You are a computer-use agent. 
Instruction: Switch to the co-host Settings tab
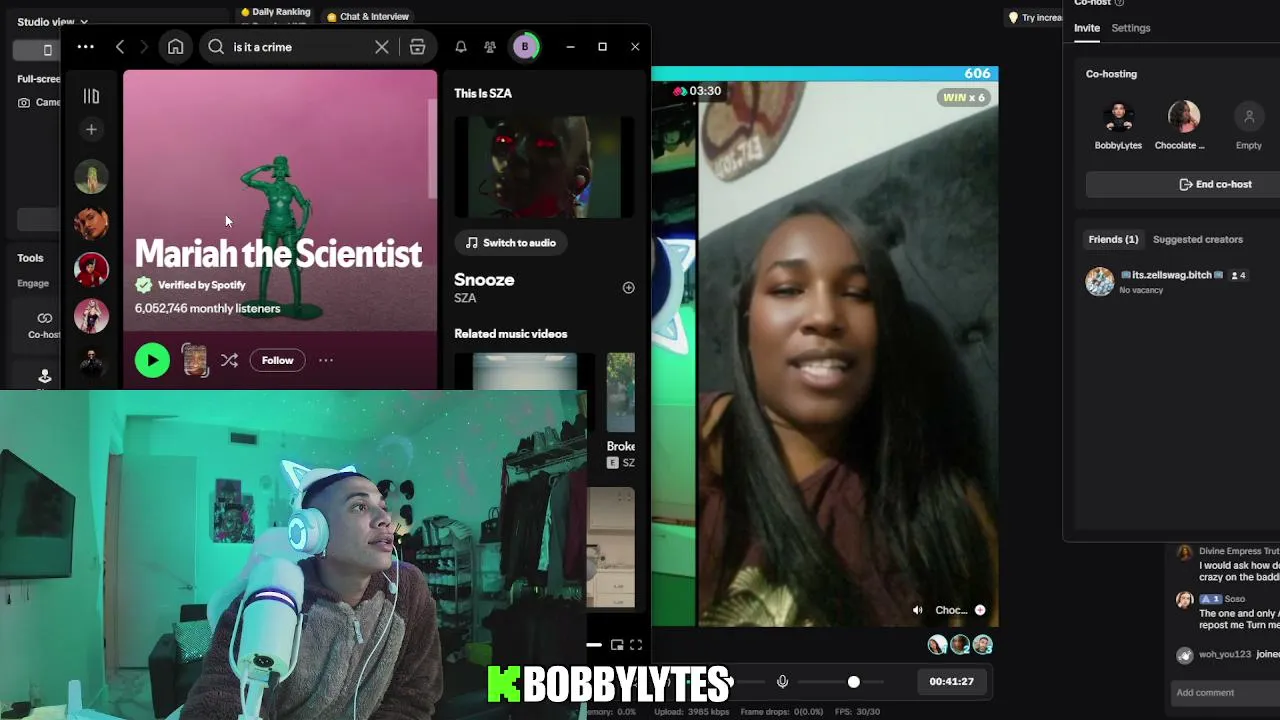[1131, 28]
